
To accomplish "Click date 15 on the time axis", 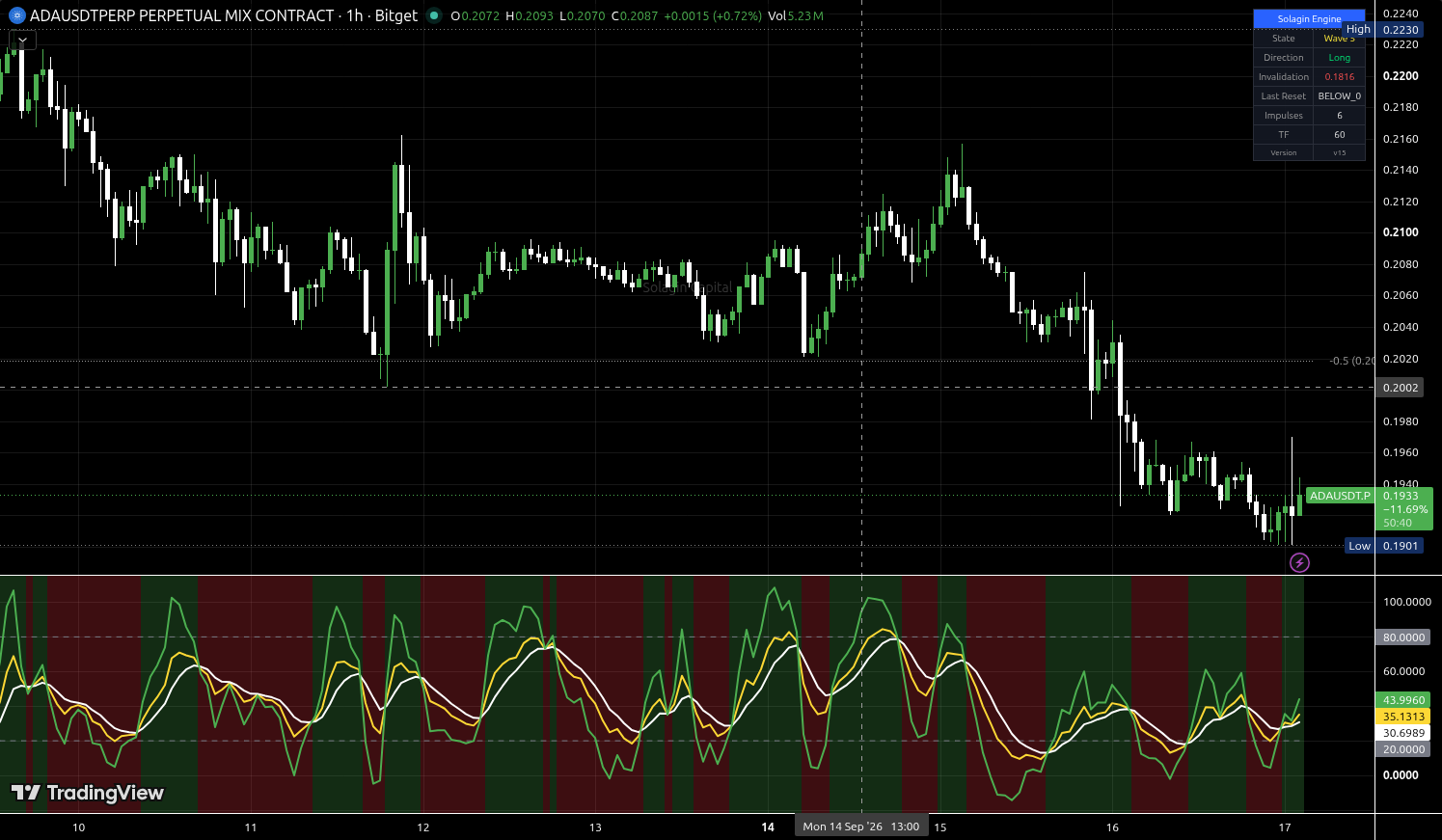I will [x=940, y=827].
